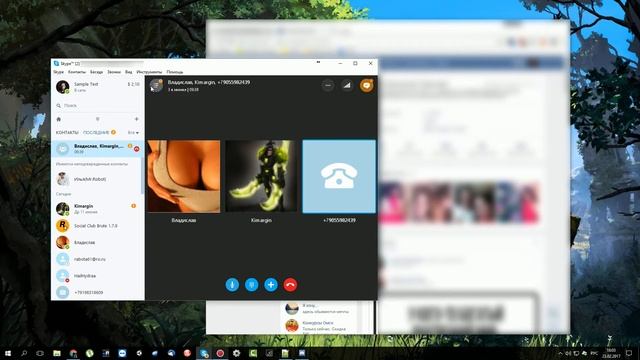
Task: Open the Action Center notification icon
Action: point(629,353)
